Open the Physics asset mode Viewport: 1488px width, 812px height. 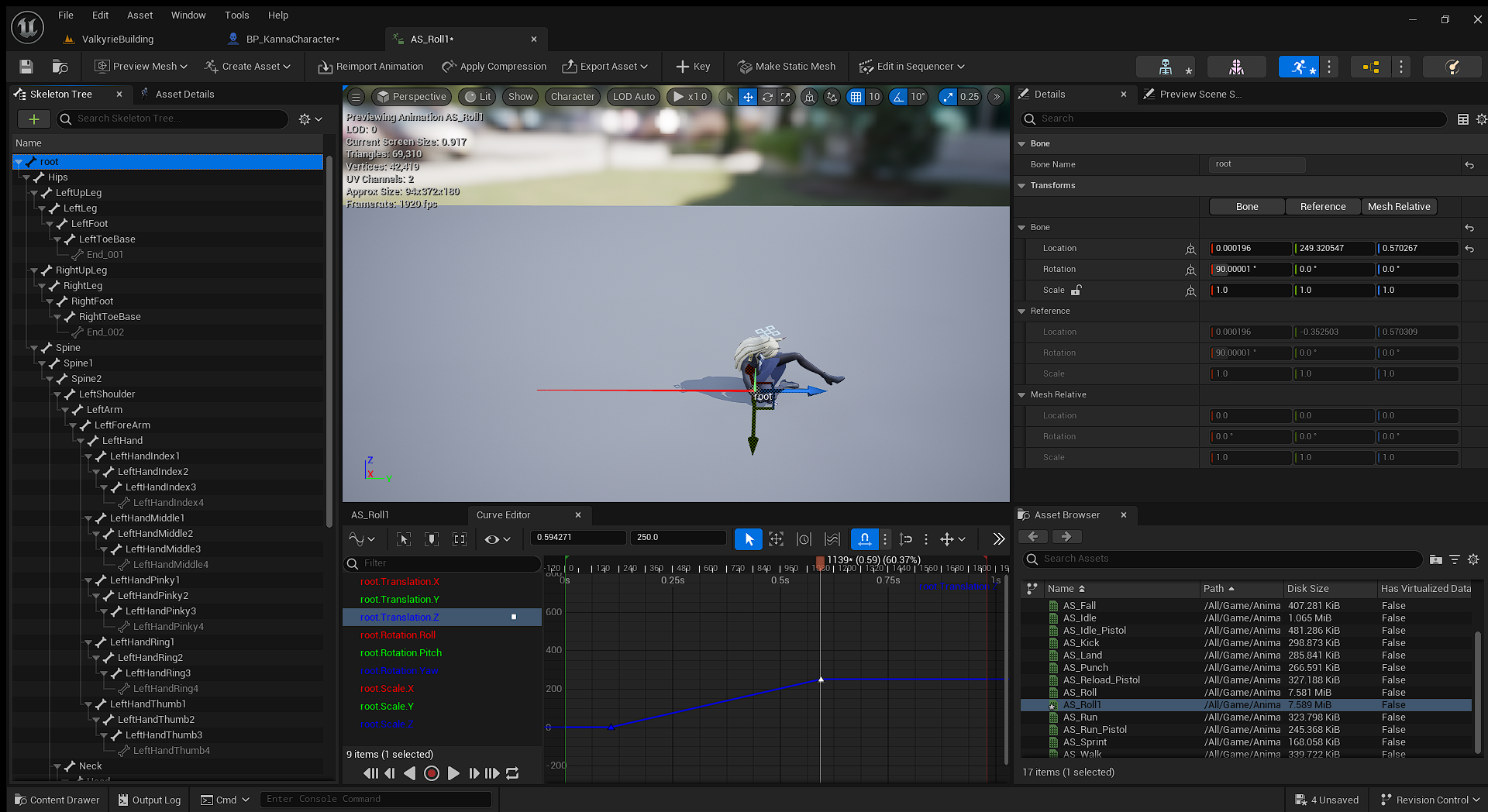(x=1453, y=67)
